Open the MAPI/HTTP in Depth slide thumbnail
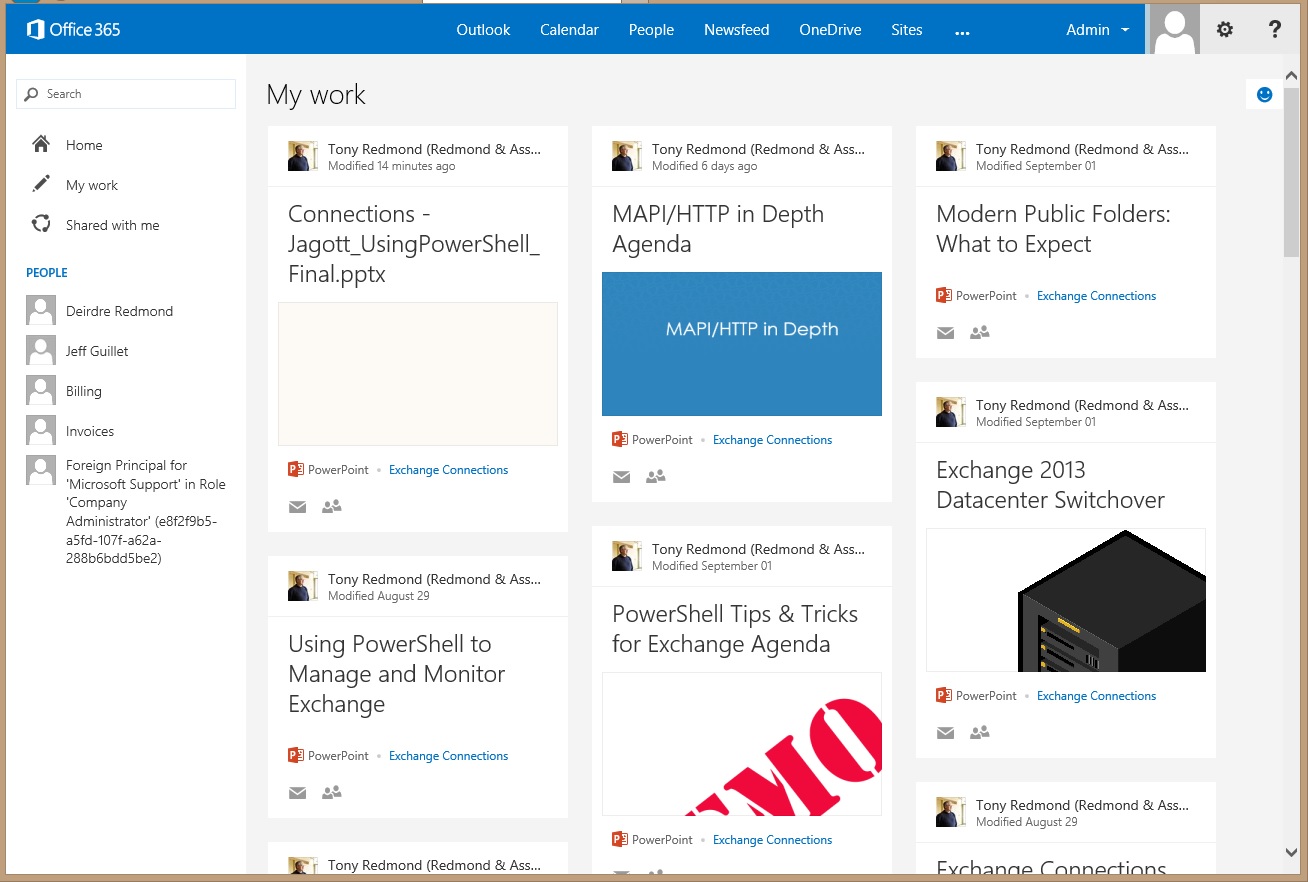The height and width of the screenshot is (882, 1308). pyautogui.click(x=741, y=343)
